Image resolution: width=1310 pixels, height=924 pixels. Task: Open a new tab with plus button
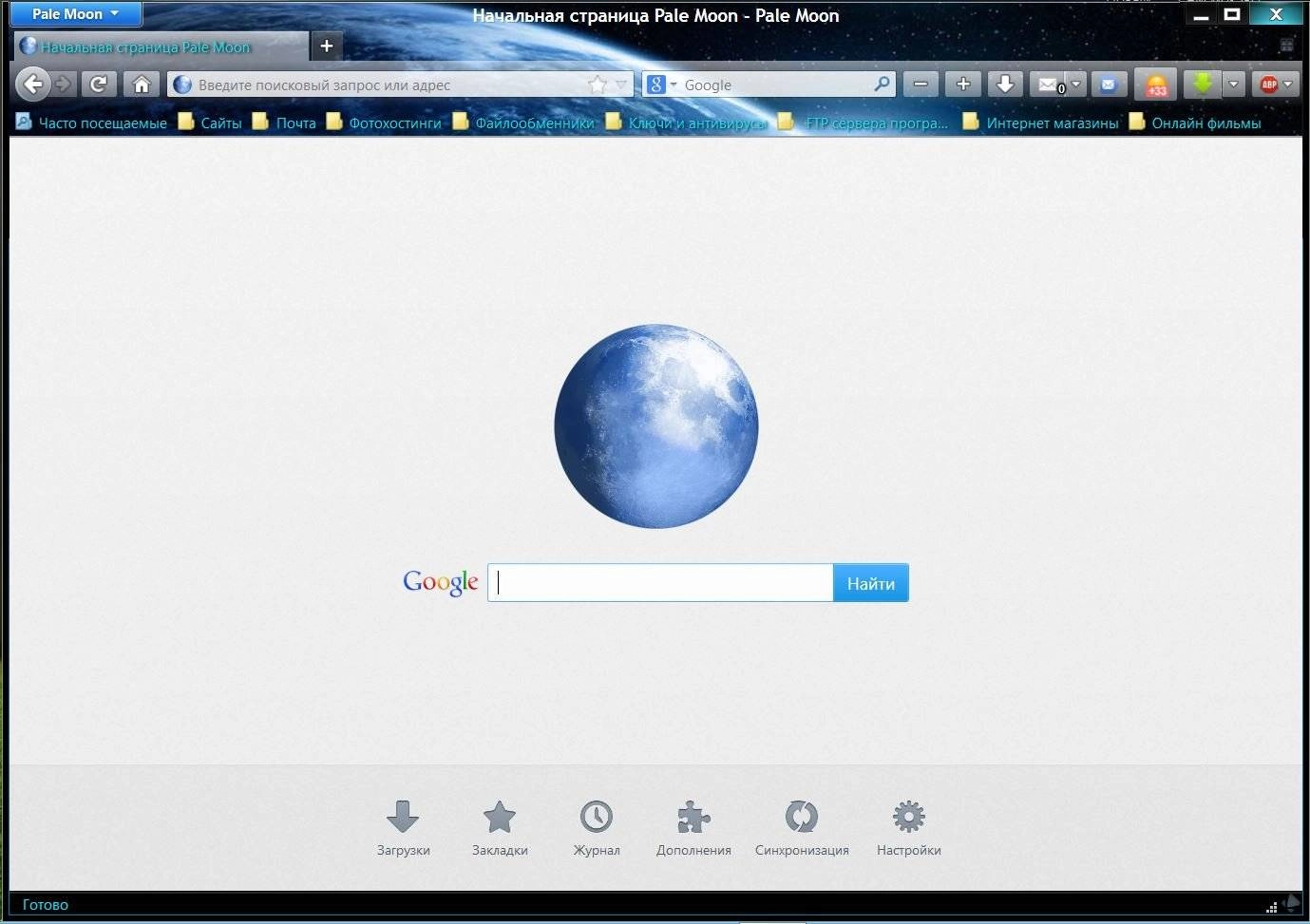327,46
